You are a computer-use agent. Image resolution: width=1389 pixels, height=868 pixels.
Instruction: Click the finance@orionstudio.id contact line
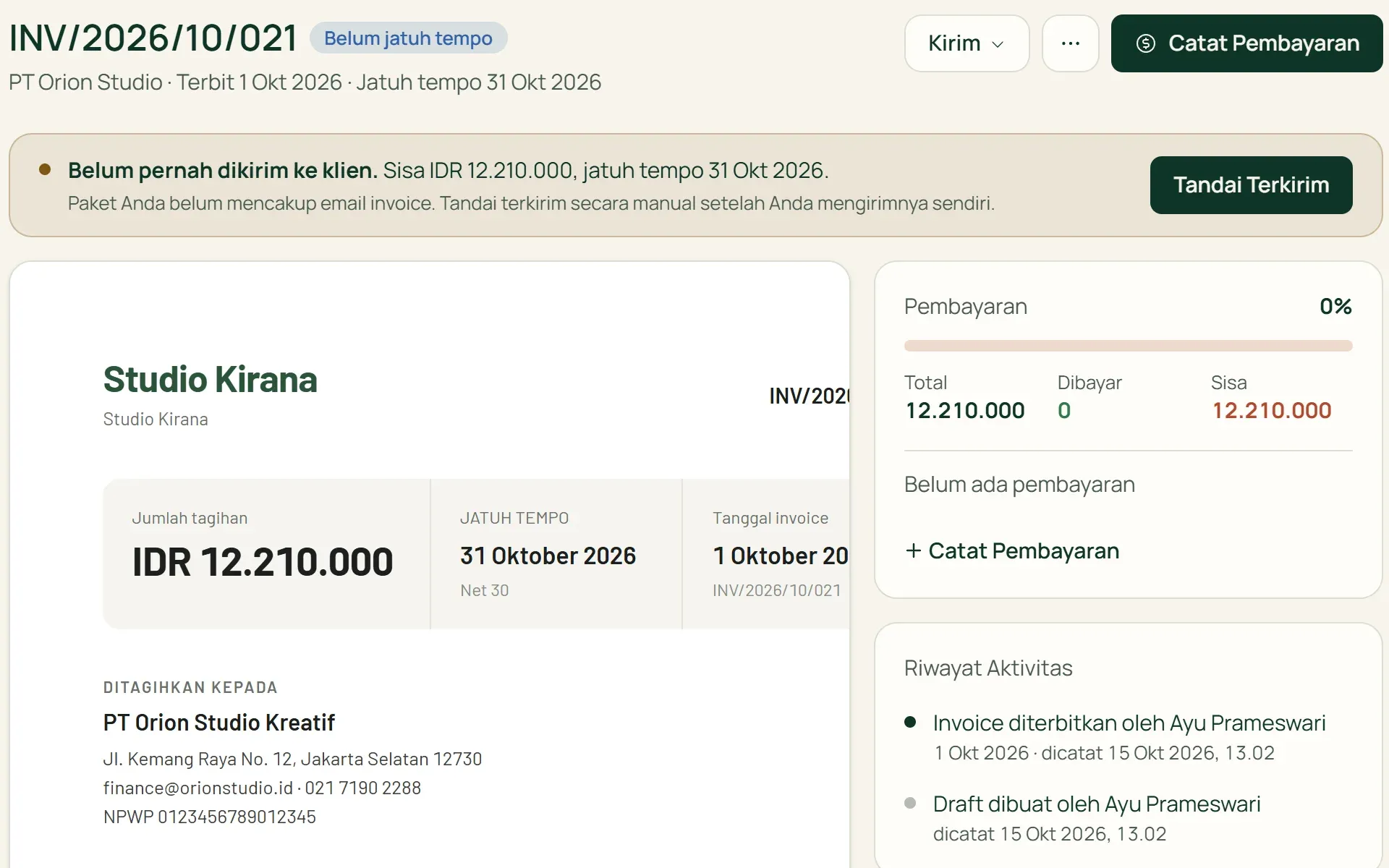click(262, 788)
